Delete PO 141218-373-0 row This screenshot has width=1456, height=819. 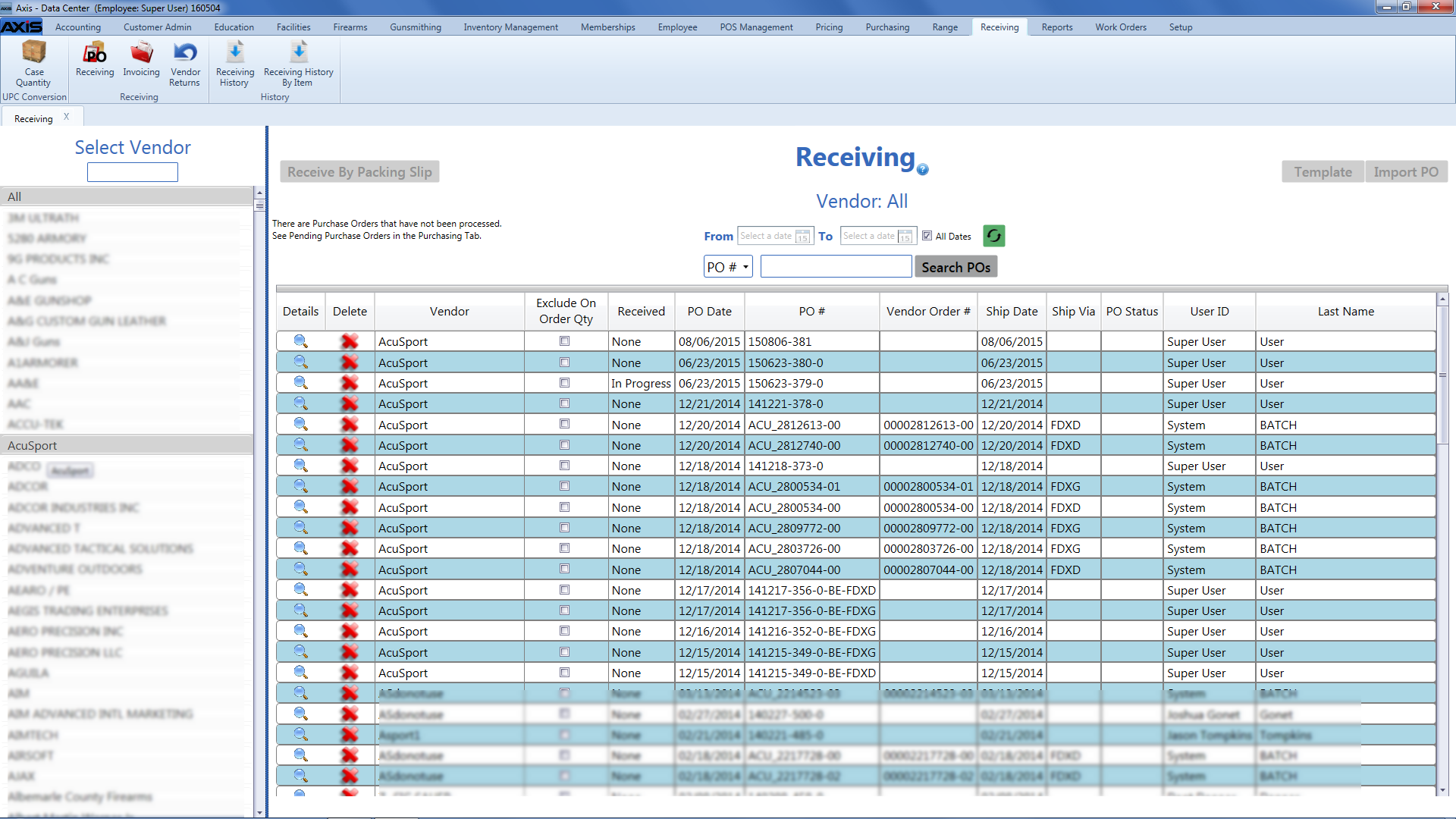(x=350, y=466)
